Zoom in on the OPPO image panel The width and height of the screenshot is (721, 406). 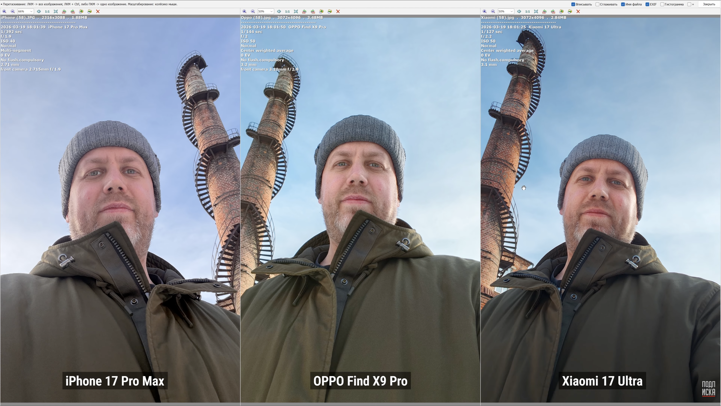pos(244,11)
